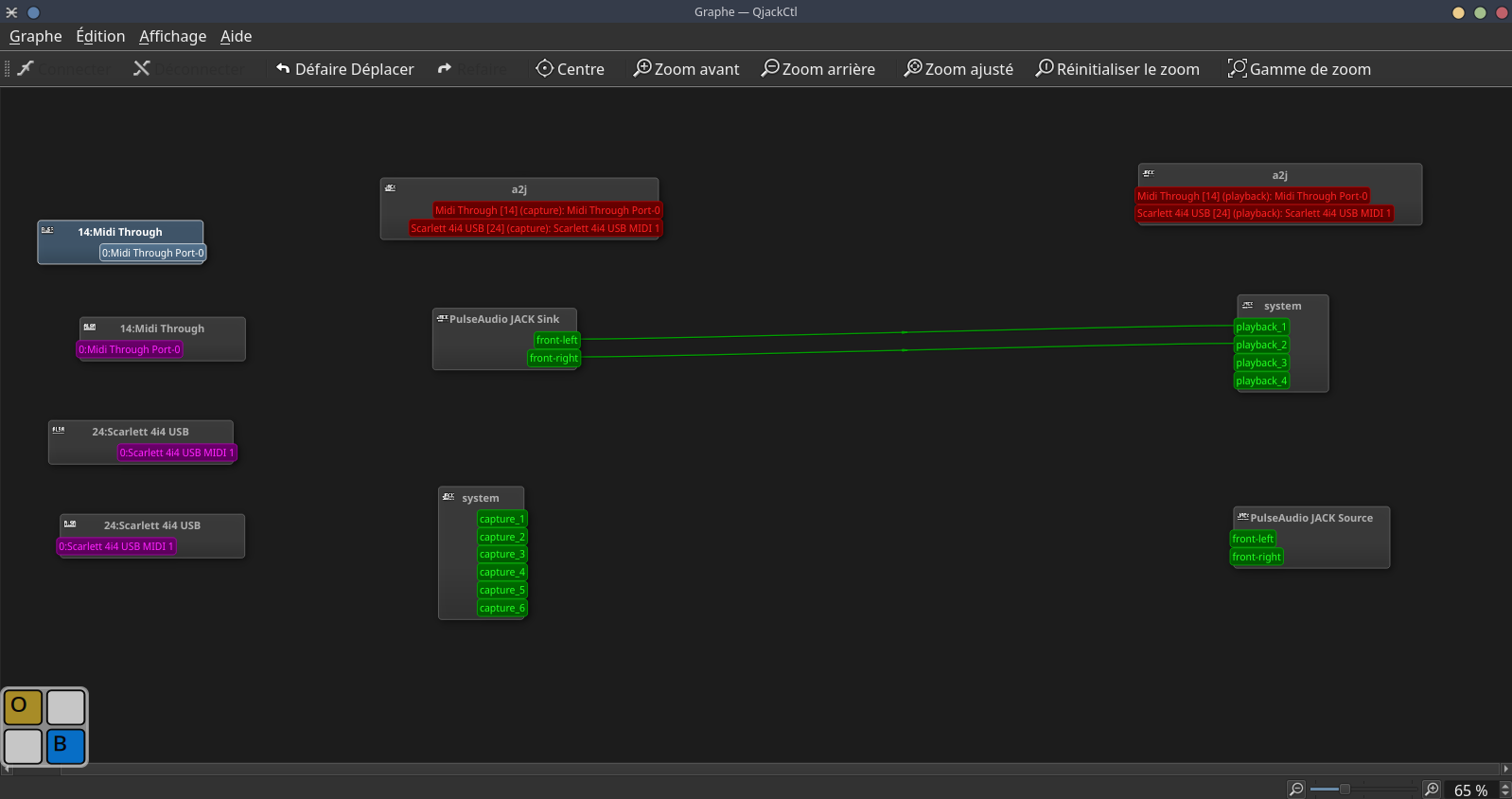Image resolution: width=1512 pixels, height=799 pixels.
Task: Click the yellow O thumbnail tile
Action: [x=23, y=707]
